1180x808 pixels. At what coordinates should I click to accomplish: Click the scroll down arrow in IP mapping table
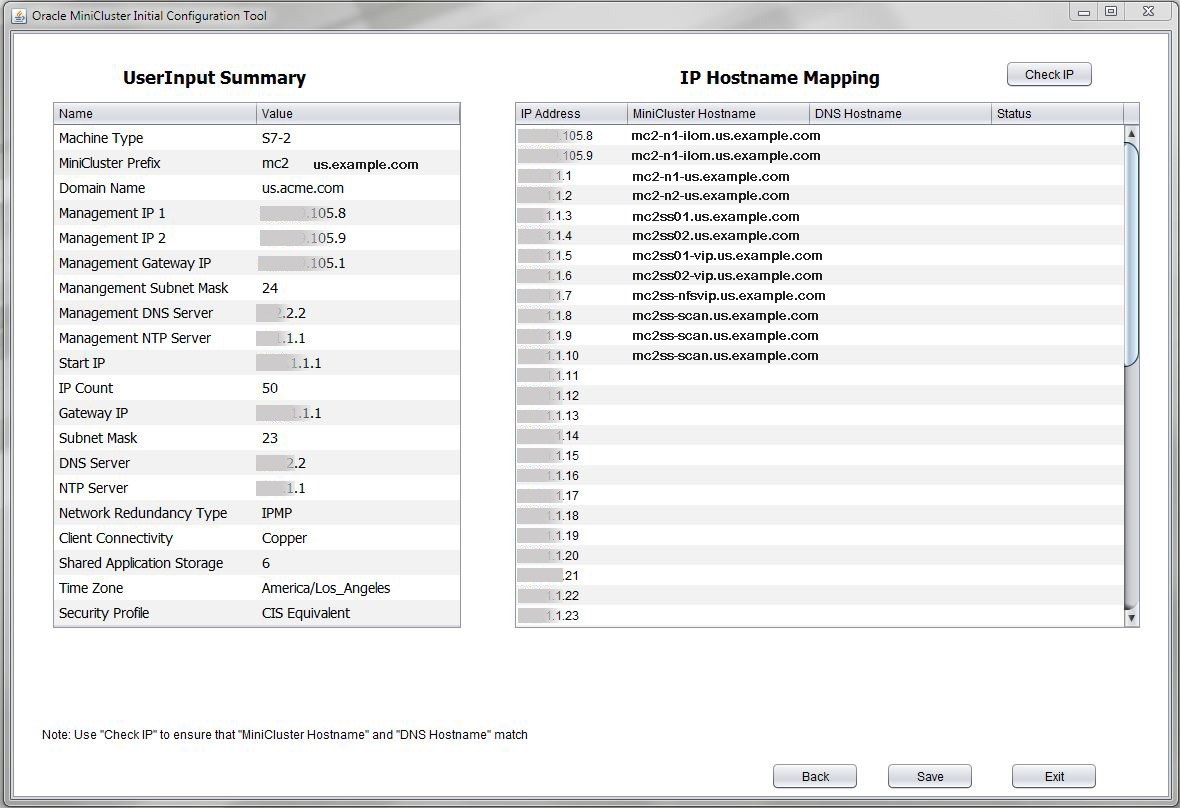pyautogui.click(x=1131, y=618)
